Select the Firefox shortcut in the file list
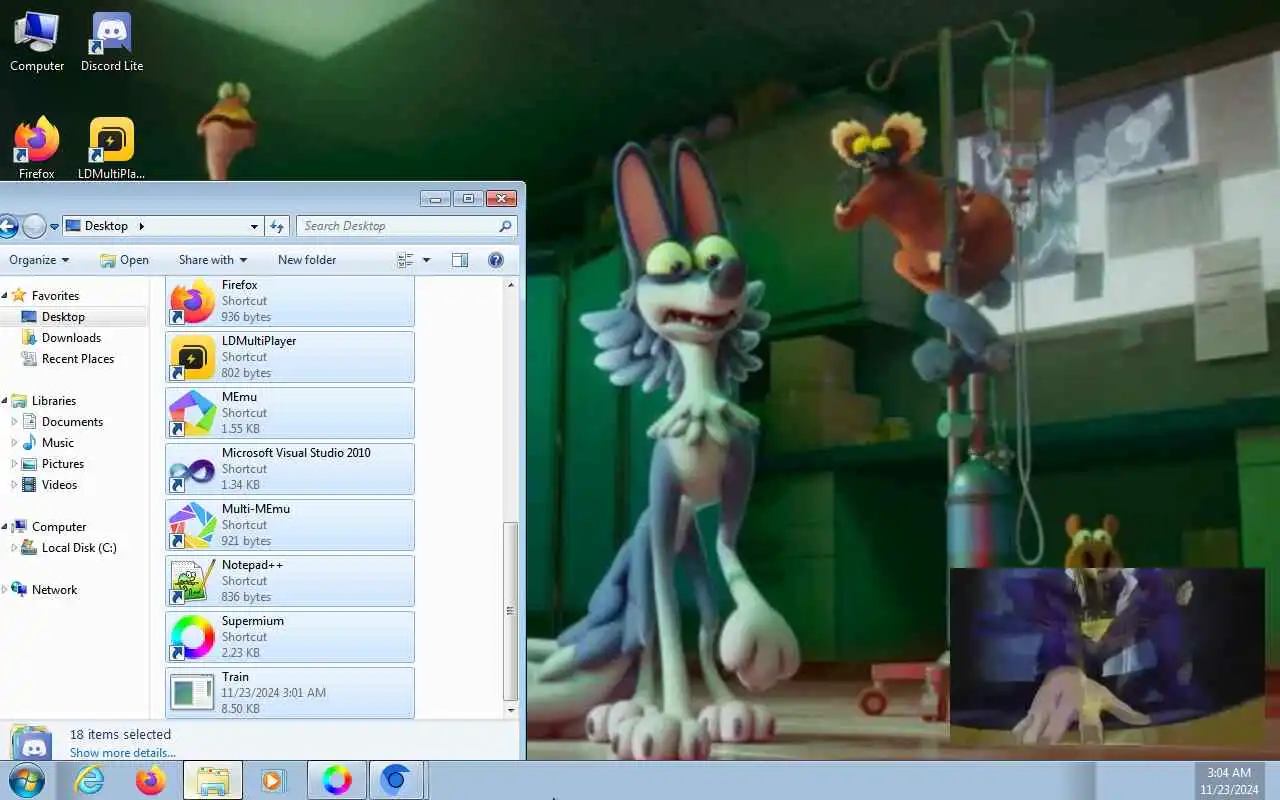This screenshot has height=800, width=1280. point(290,301)
